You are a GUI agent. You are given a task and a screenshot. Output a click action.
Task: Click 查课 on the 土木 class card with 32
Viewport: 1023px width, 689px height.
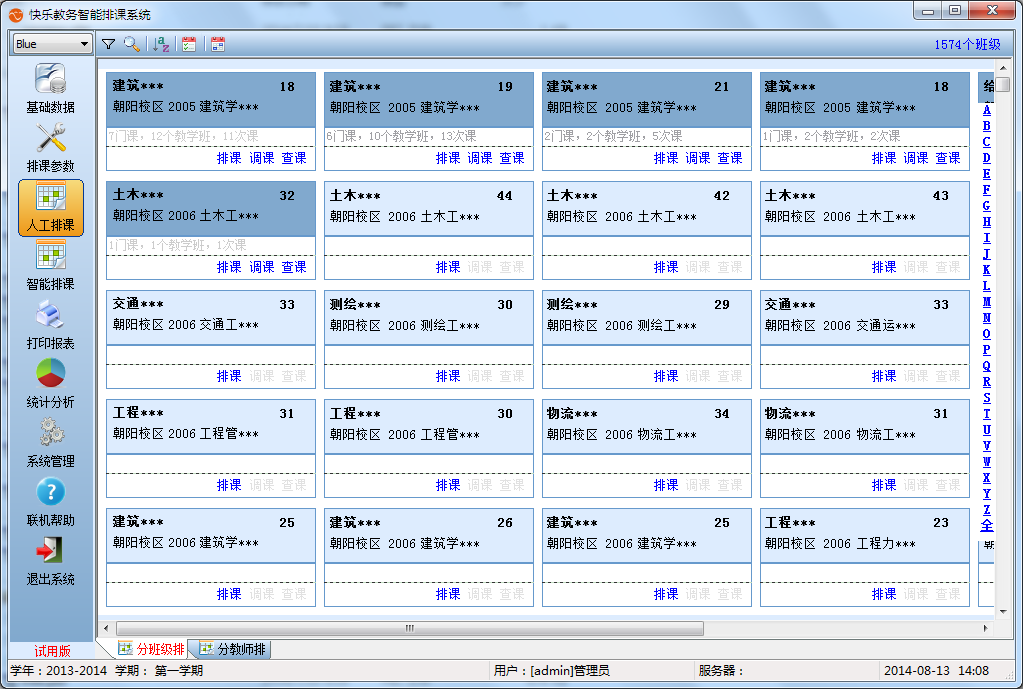coord(294,267)
